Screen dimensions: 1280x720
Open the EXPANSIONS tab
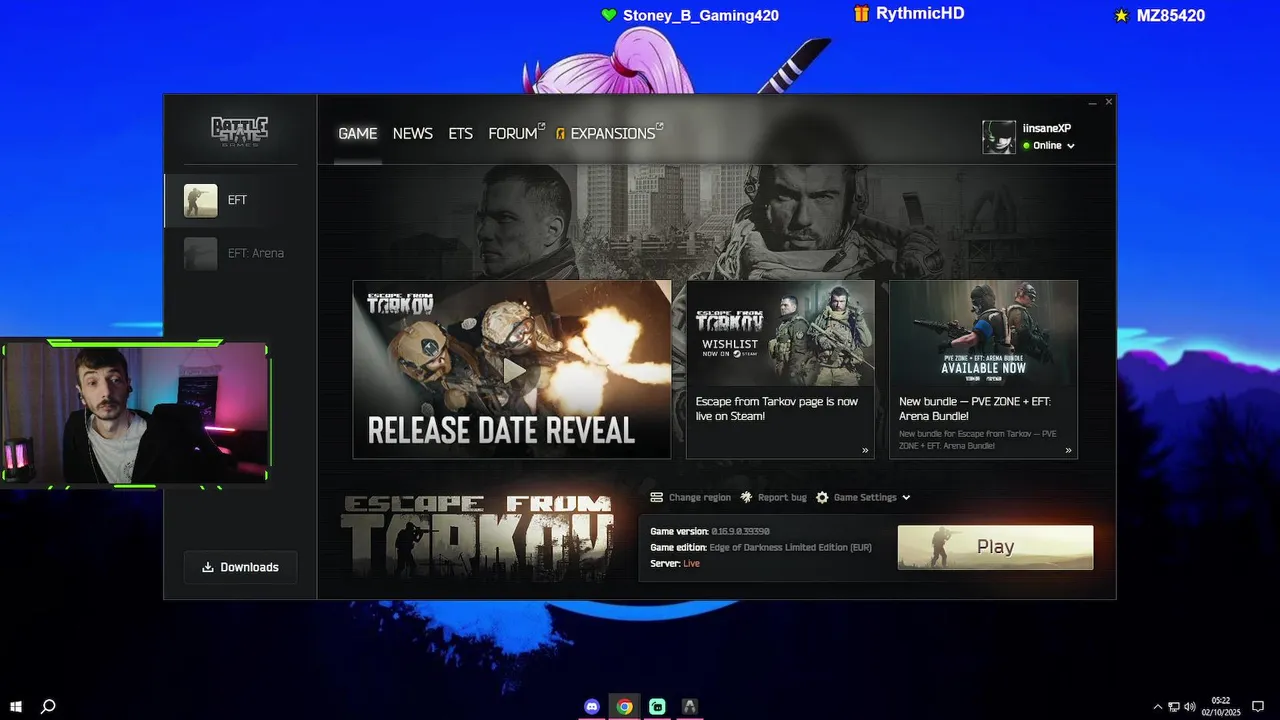(x=609, y=133)
